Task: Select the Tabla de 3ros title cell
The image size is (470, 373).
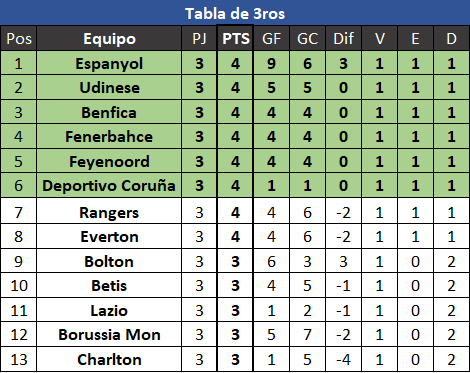Action: tap(235, 13)
